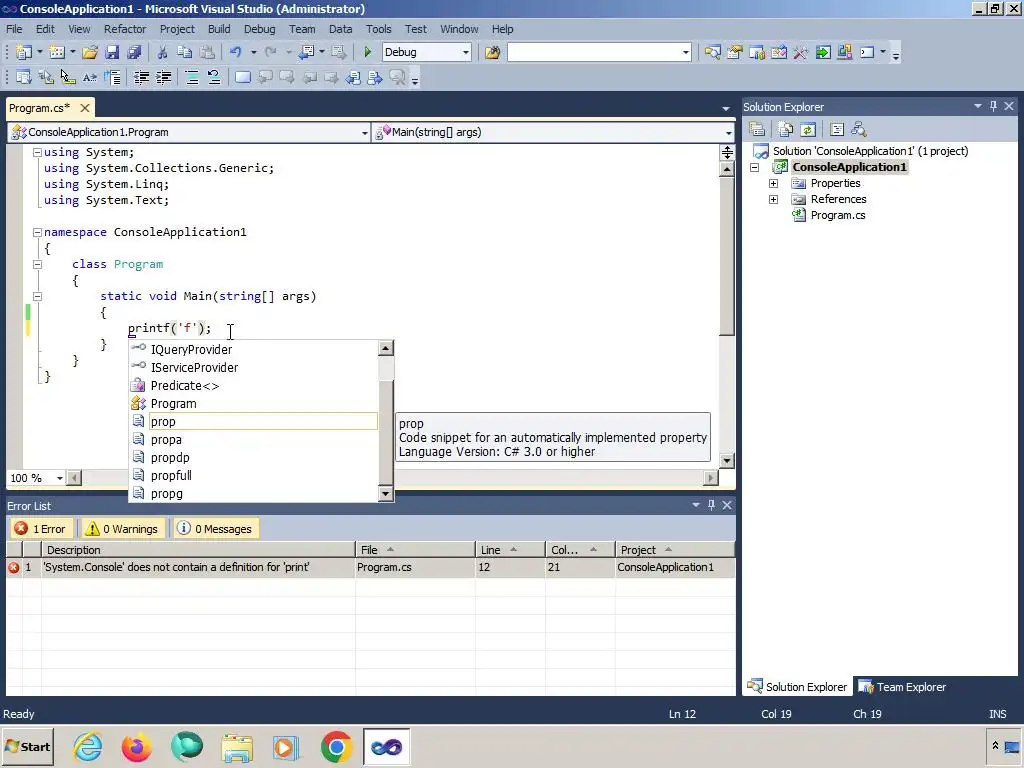Open Firefox from taskbar
Image resolution: width=1024 pixels, height=768 pixels.
point(136,746)
